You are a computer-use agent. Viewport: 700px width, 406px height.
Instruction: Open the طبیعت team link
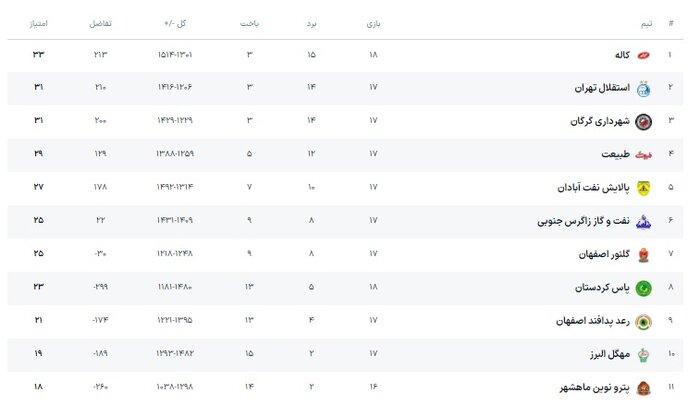pos(614,155)
